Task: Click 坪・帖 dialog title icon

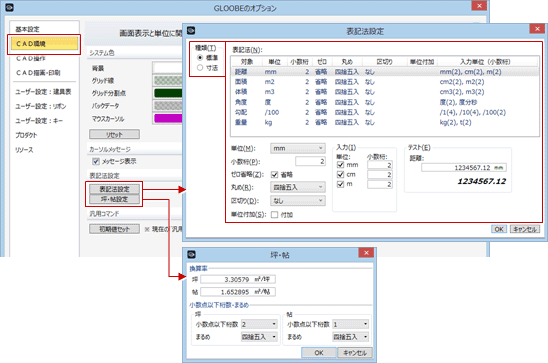Action: click(191, 254)
